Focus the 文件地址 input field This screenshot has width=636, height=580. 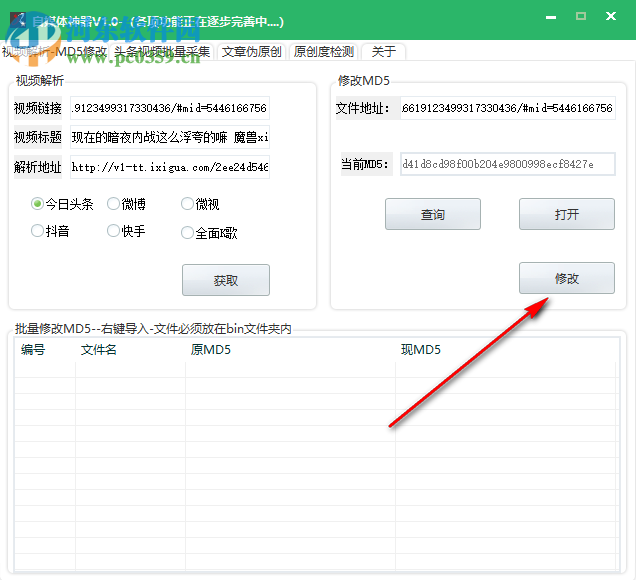click(x=508, y=108)
